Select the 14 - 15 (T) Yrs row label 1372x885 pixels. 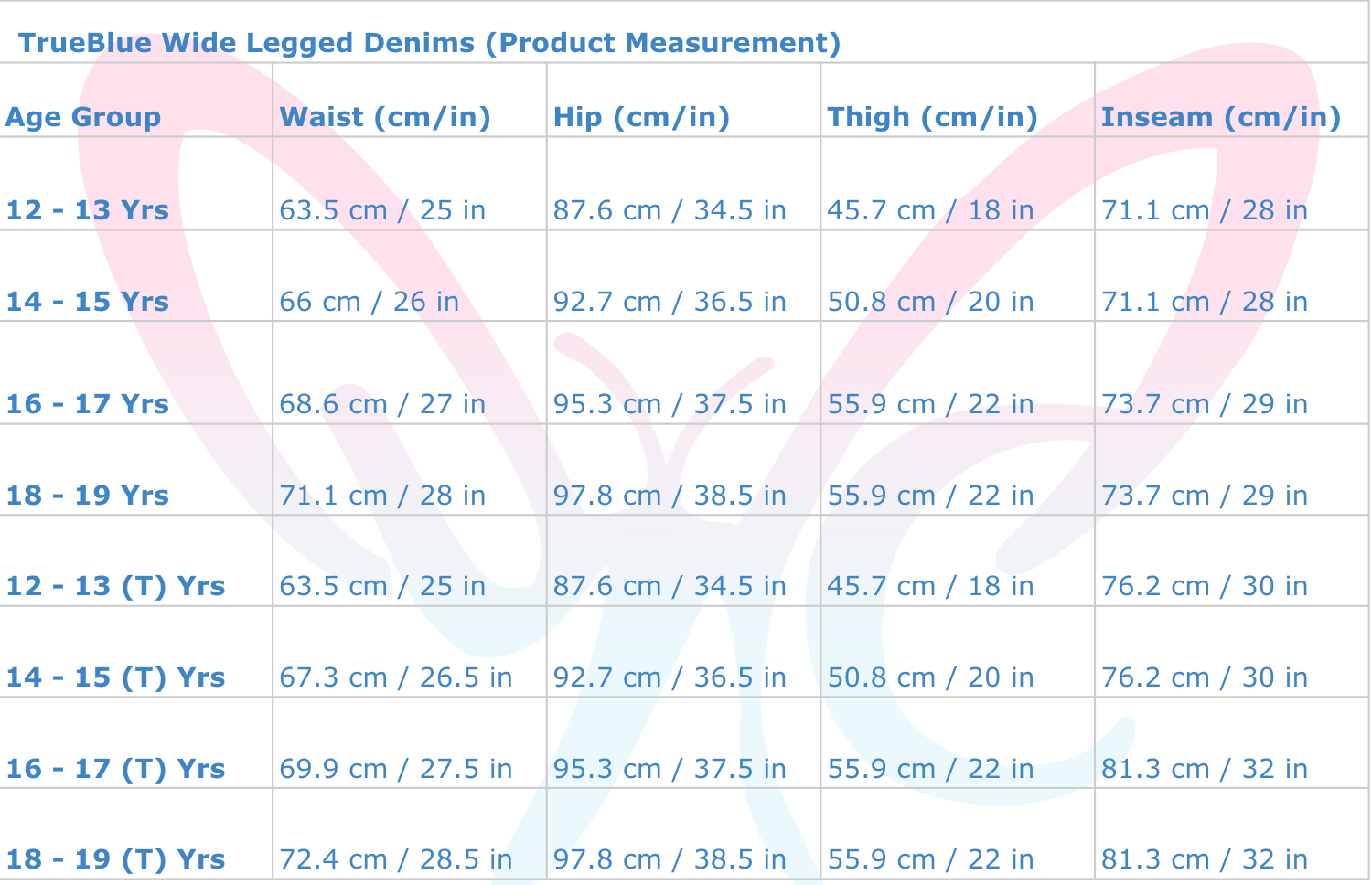coord(115,677)
